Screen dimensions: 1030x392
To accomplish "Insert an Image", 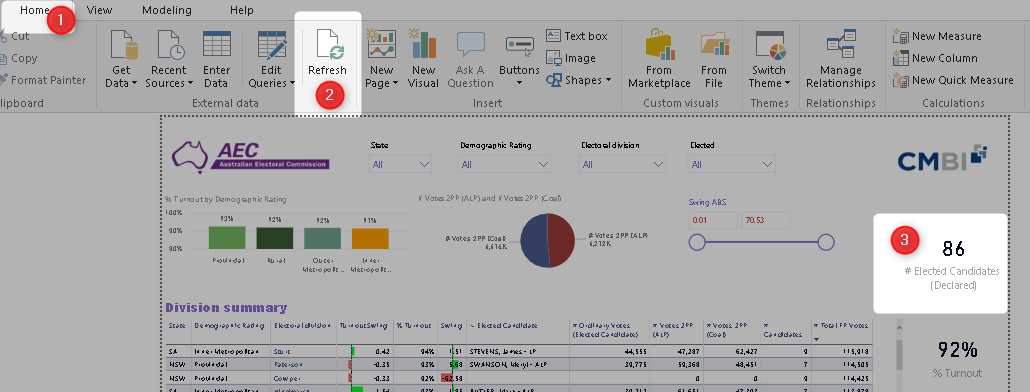I will [570, 58].
